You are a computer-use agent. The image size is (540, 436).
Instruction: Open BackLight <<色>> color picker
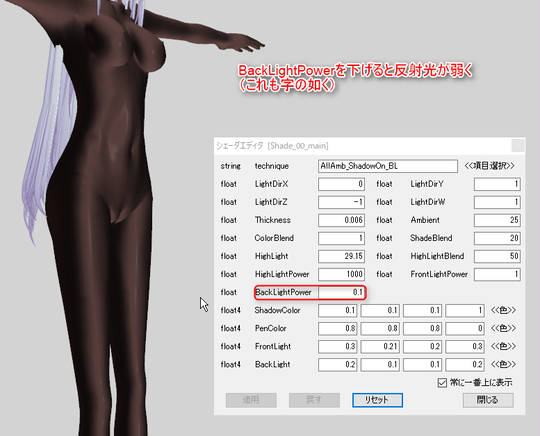[503, 364]
